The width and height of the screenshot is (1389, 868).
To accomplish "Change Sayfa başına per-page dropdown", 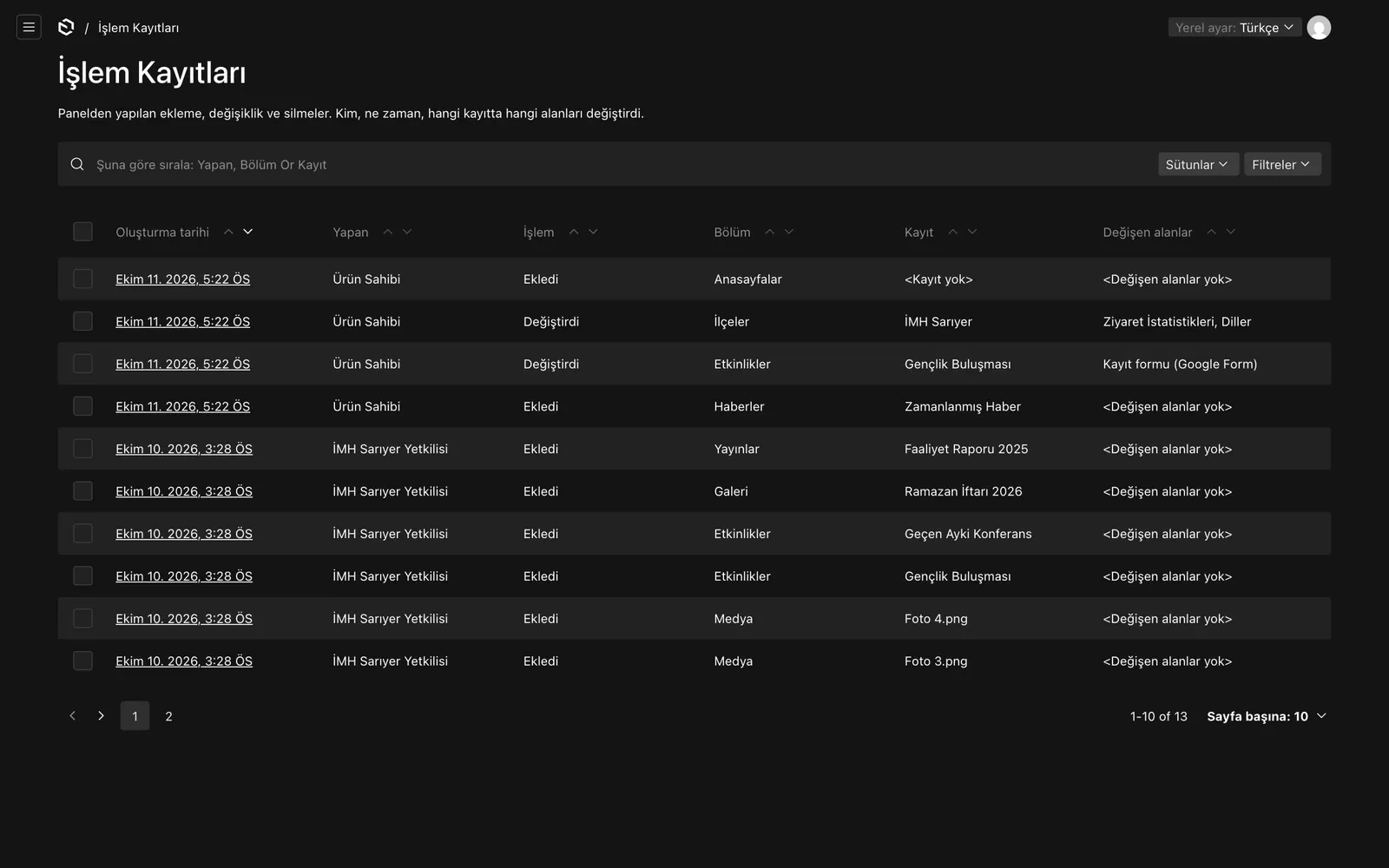I will pos(1267,716).
